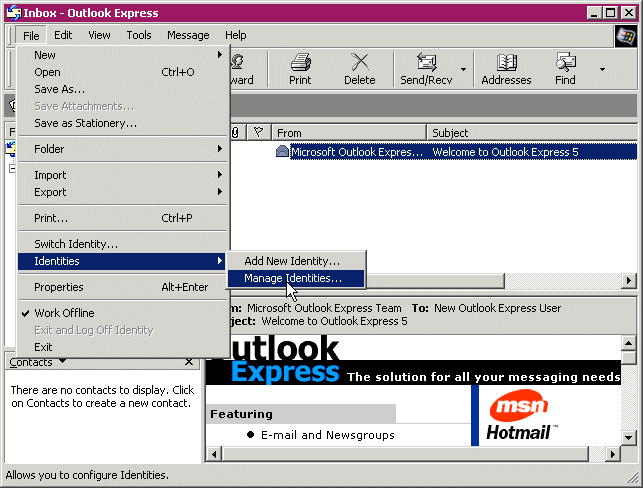Choose Save As... menu entry
Viewport: 643px width, 488px height.
[122, 89]
